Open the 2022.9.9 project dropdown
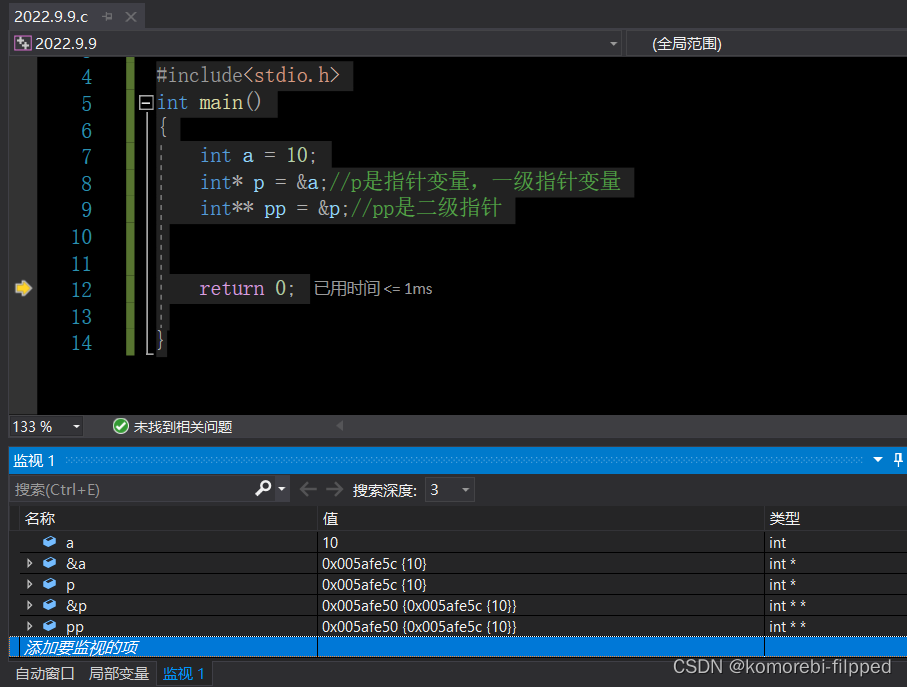The width and height of the screenshot is (907, 687). [x=613, y=44]
